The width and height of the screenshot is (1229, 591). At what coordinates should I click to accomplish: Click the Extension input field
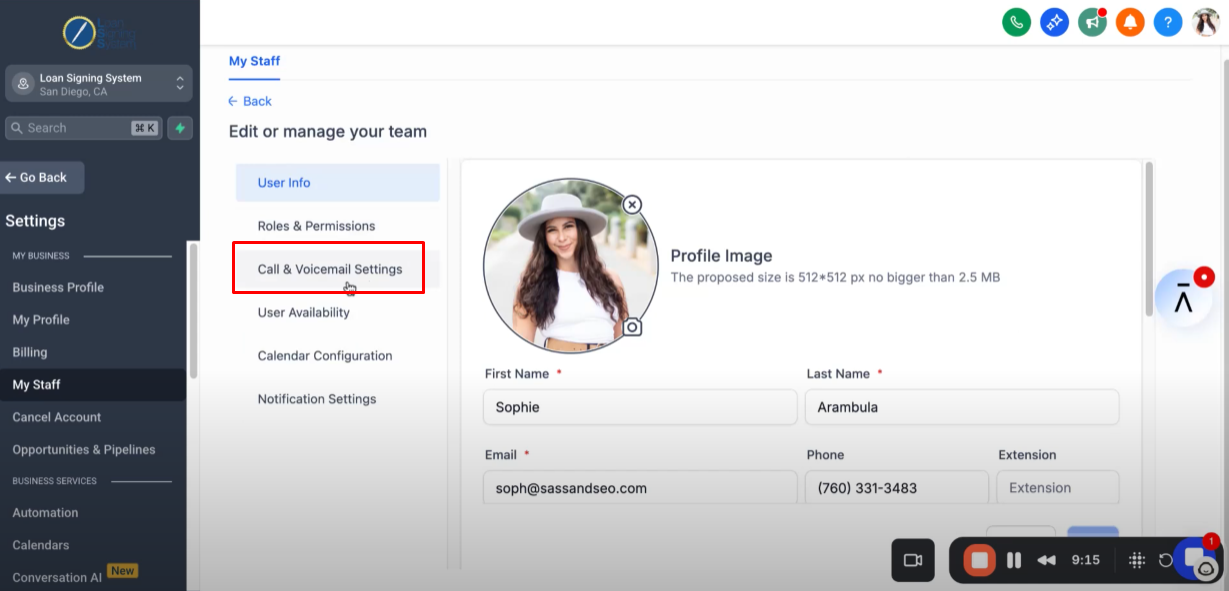pyautogui.click(x=1058, y=488)
